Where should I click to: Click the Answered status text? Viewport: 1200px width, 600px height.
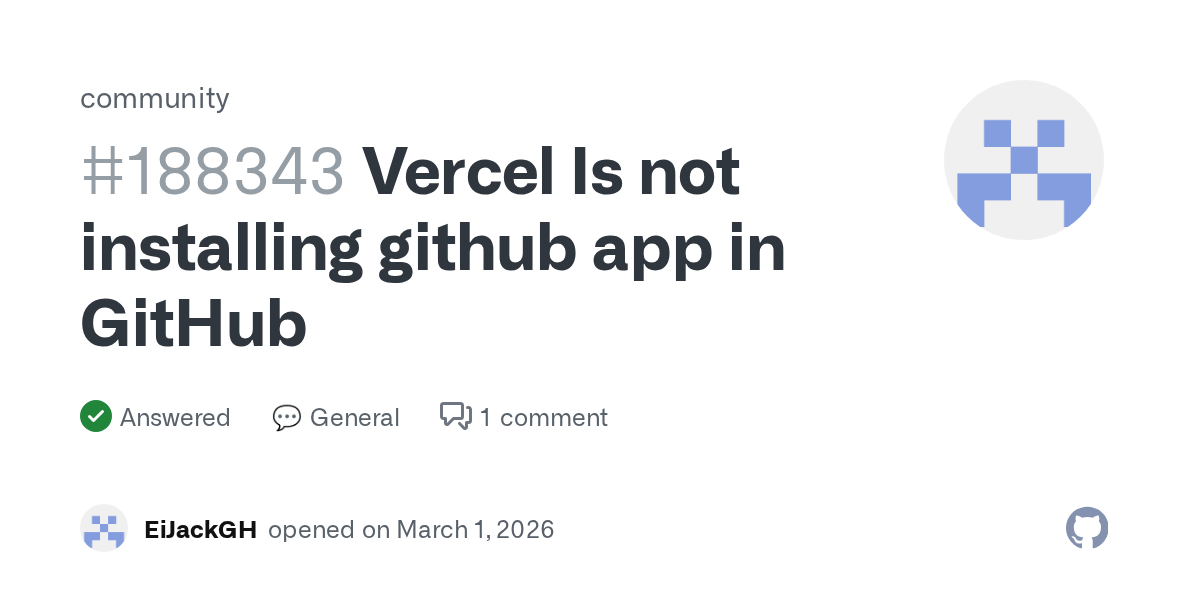click(x=175, y=417)
